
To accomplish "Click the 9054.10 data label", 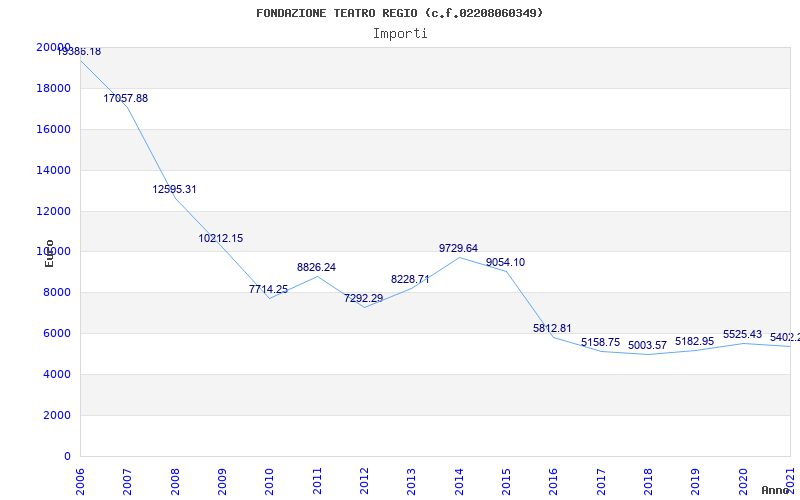I will 505,263.
